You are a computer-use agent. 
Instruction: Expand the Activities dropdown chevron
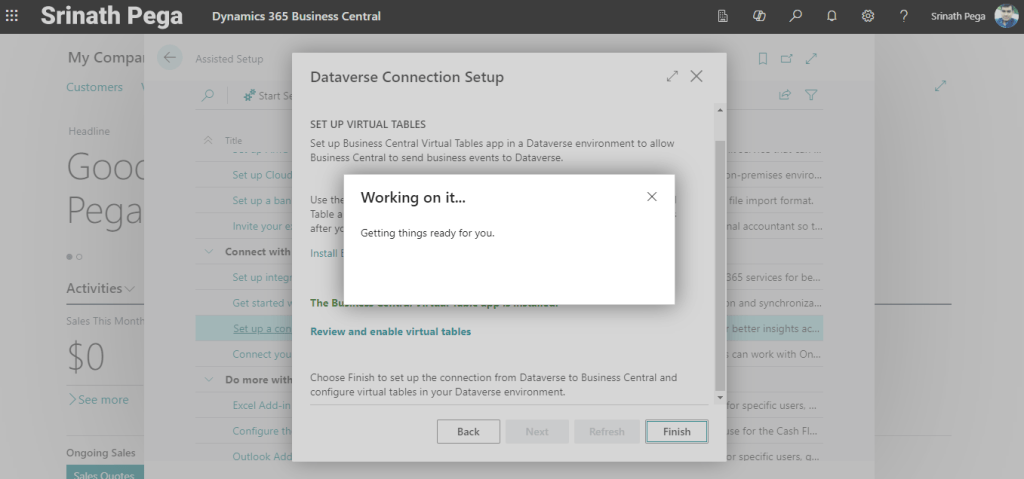coord(130,289)
